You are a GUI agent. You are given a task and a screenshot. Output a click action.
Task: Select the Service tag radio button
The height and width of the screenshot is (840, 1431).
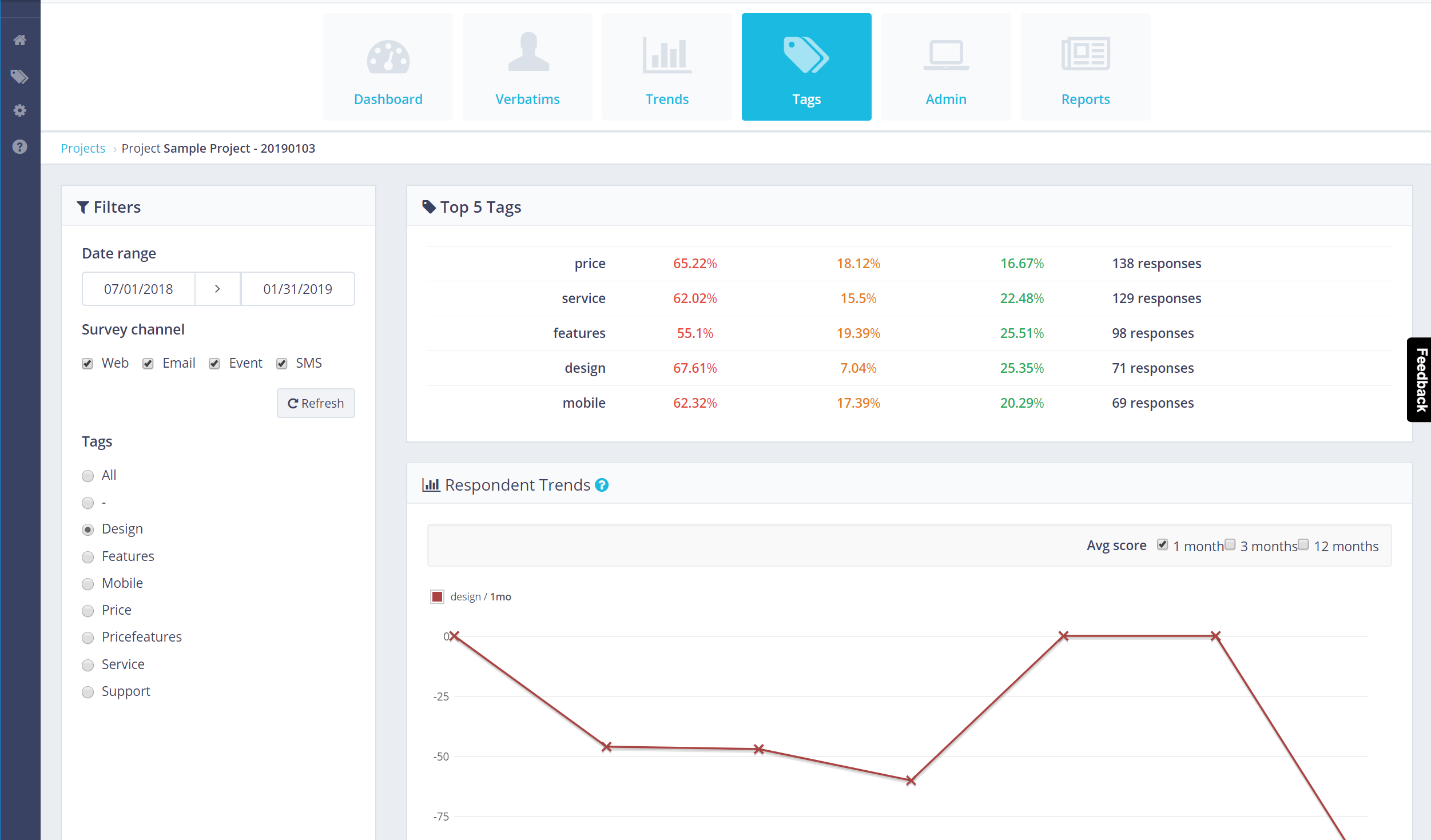click(88, 665)
